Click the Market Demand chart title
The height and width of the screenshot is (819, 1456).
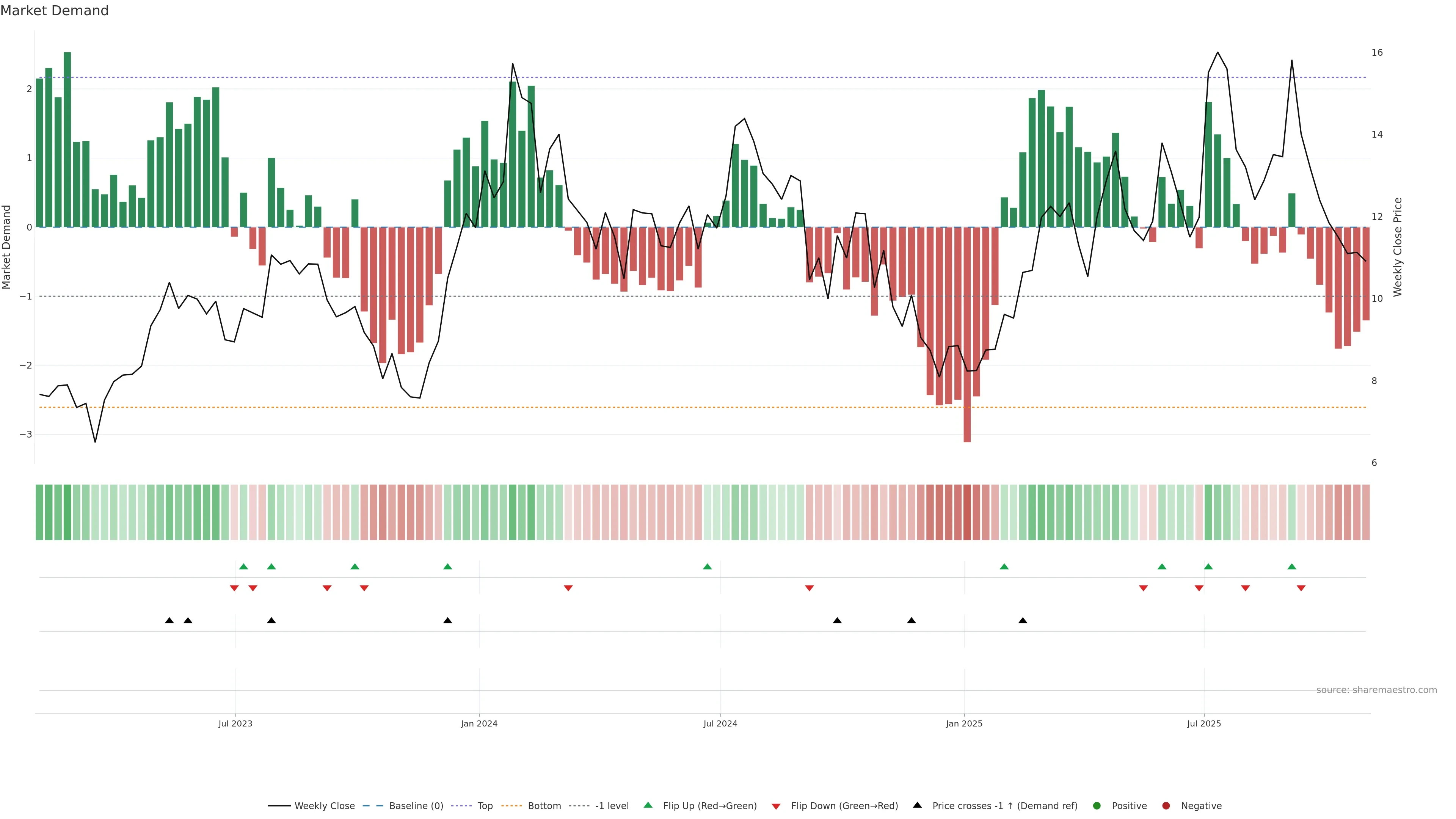click(x=54, y=11)
